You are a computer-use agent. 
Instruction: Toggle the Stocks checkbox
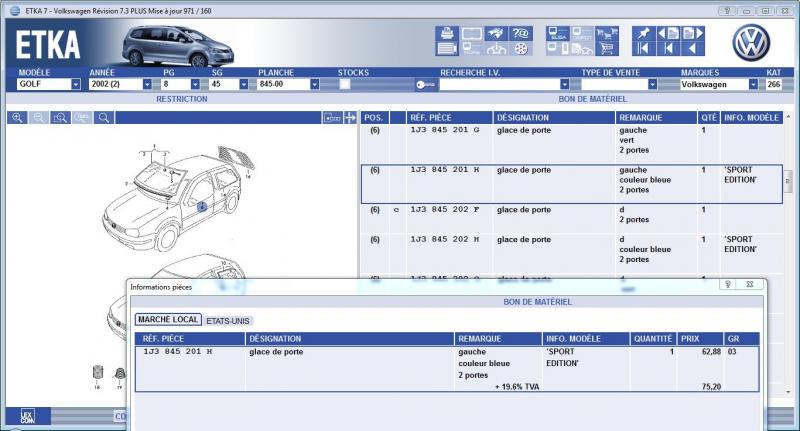click(x=344, y=84)
